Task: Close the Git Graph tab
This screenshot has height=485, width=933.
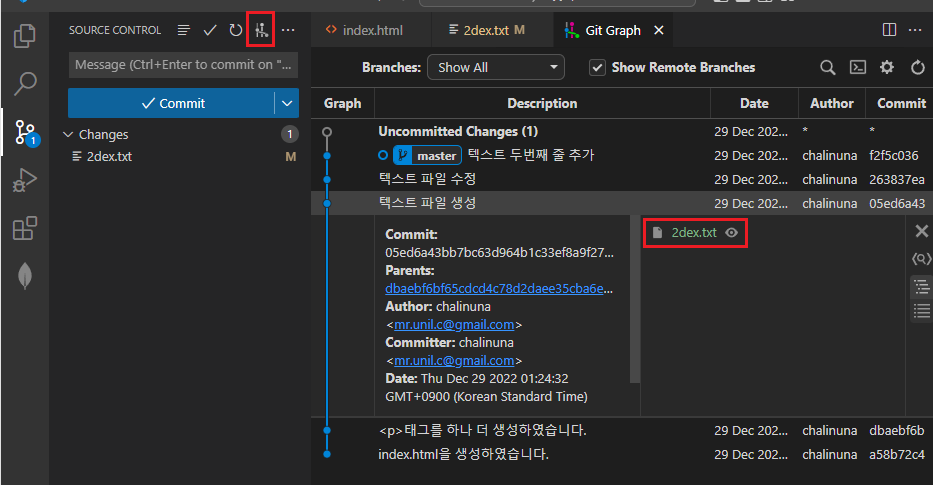Action: pos(659,30)
